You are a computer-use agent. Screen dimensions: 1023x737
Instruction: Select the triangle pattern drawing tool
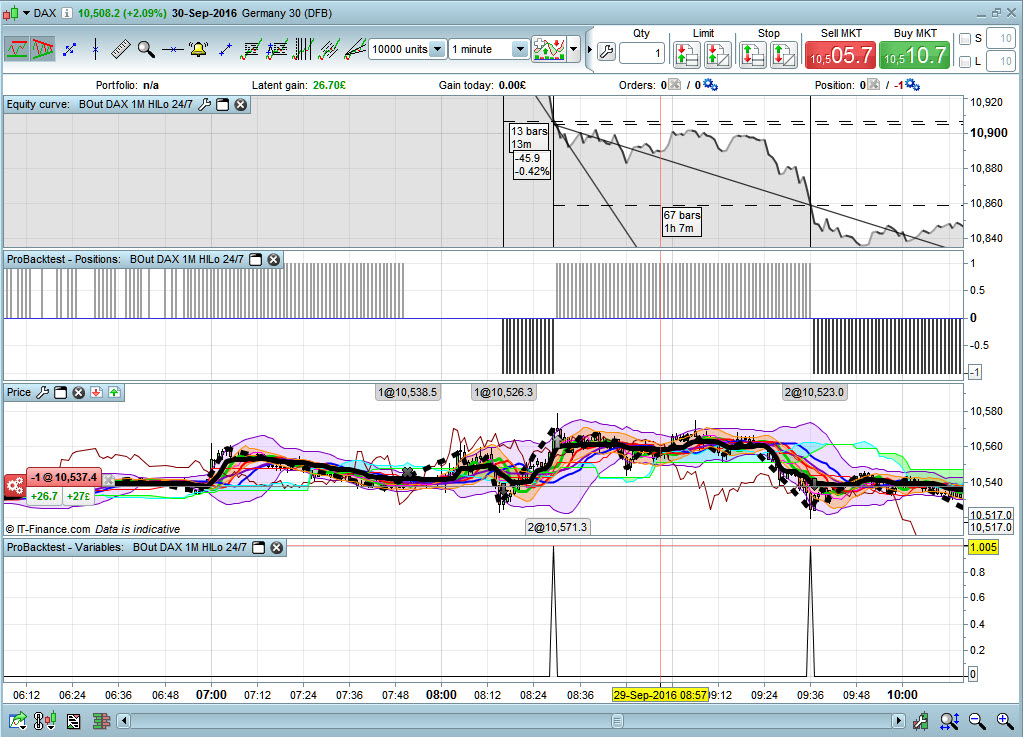(x=42, y=49)
